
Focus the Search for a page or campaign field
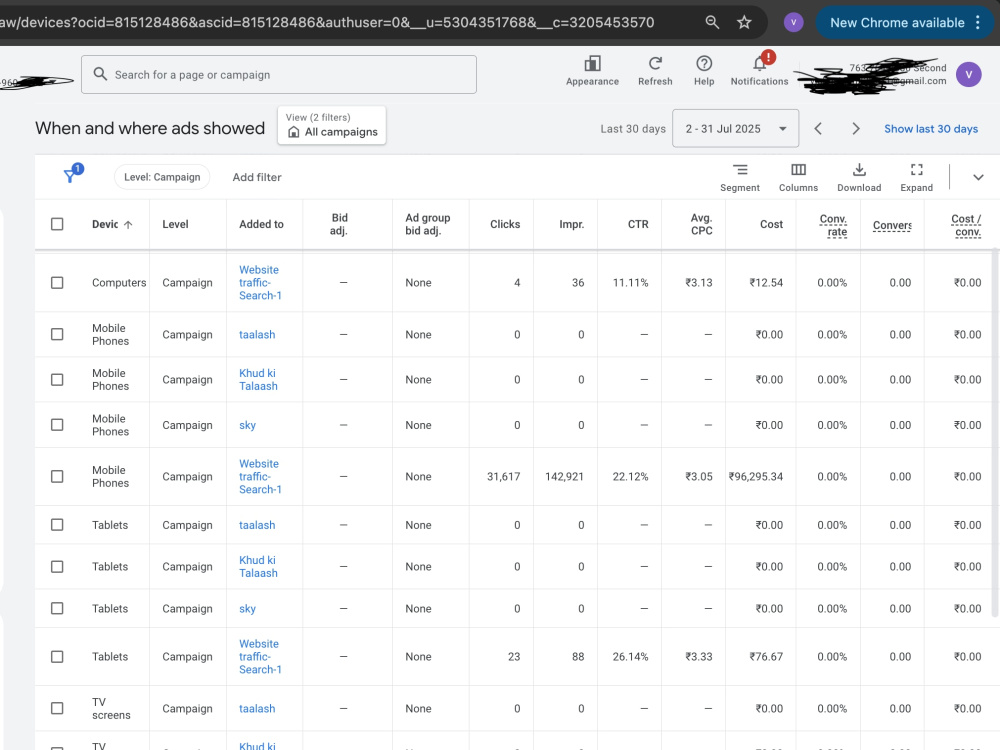[279, 75]
